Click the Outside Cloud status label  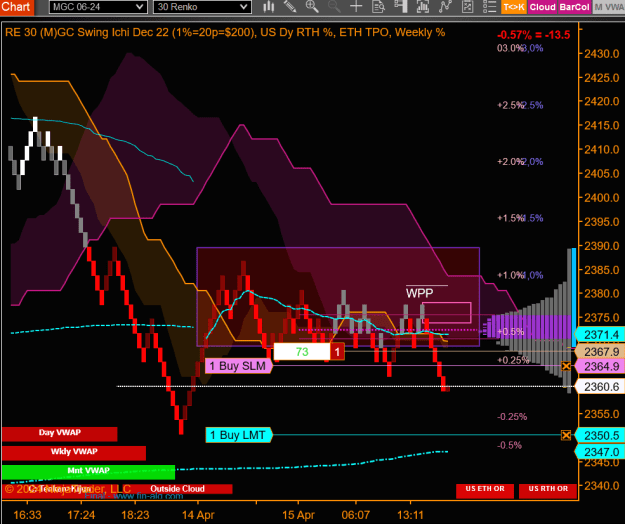click(x=177, y=489)
